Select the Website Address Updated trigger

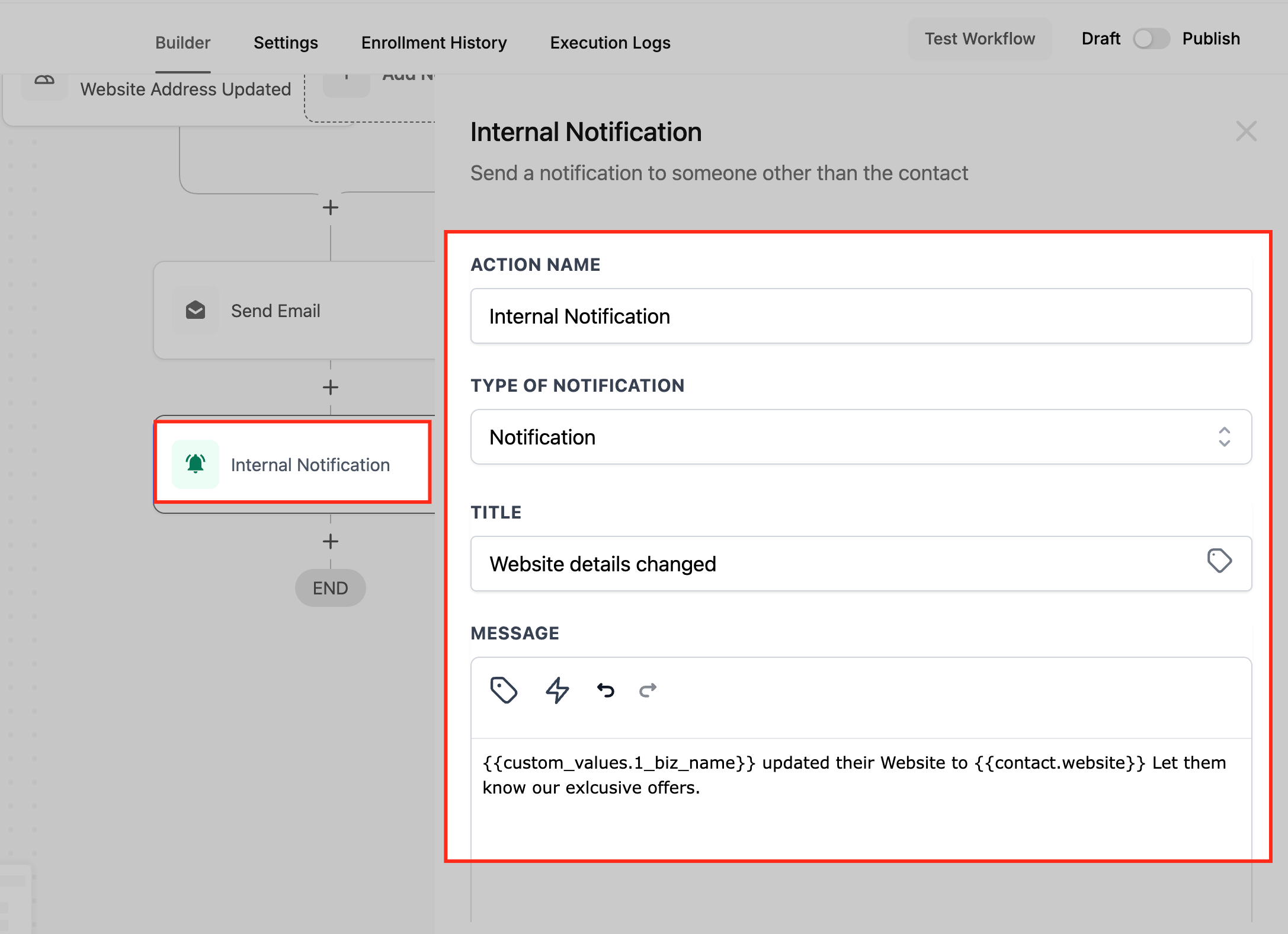click(x=185, y=89)
